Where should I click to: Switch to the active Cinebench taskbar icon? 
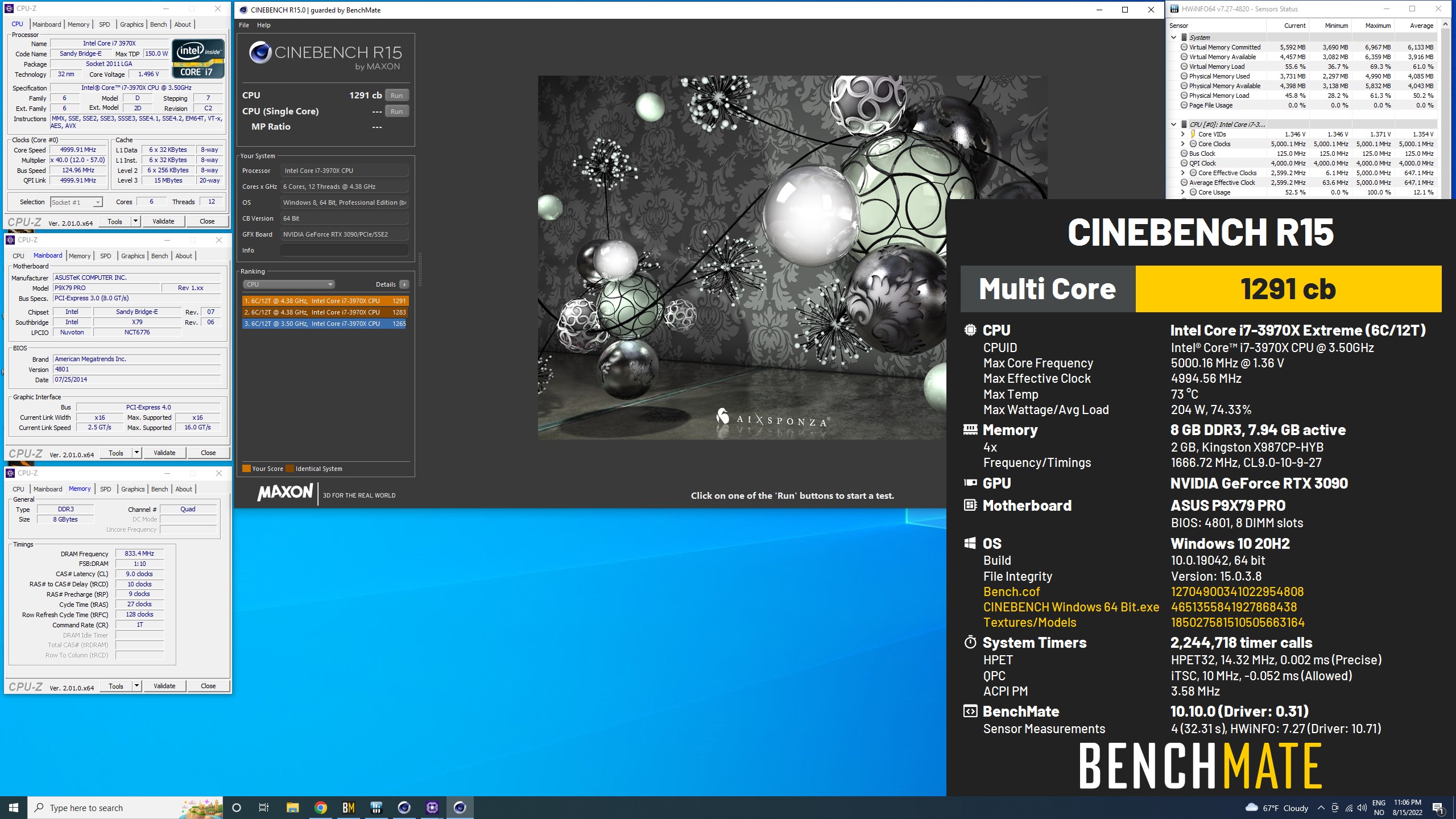(460, 808)
